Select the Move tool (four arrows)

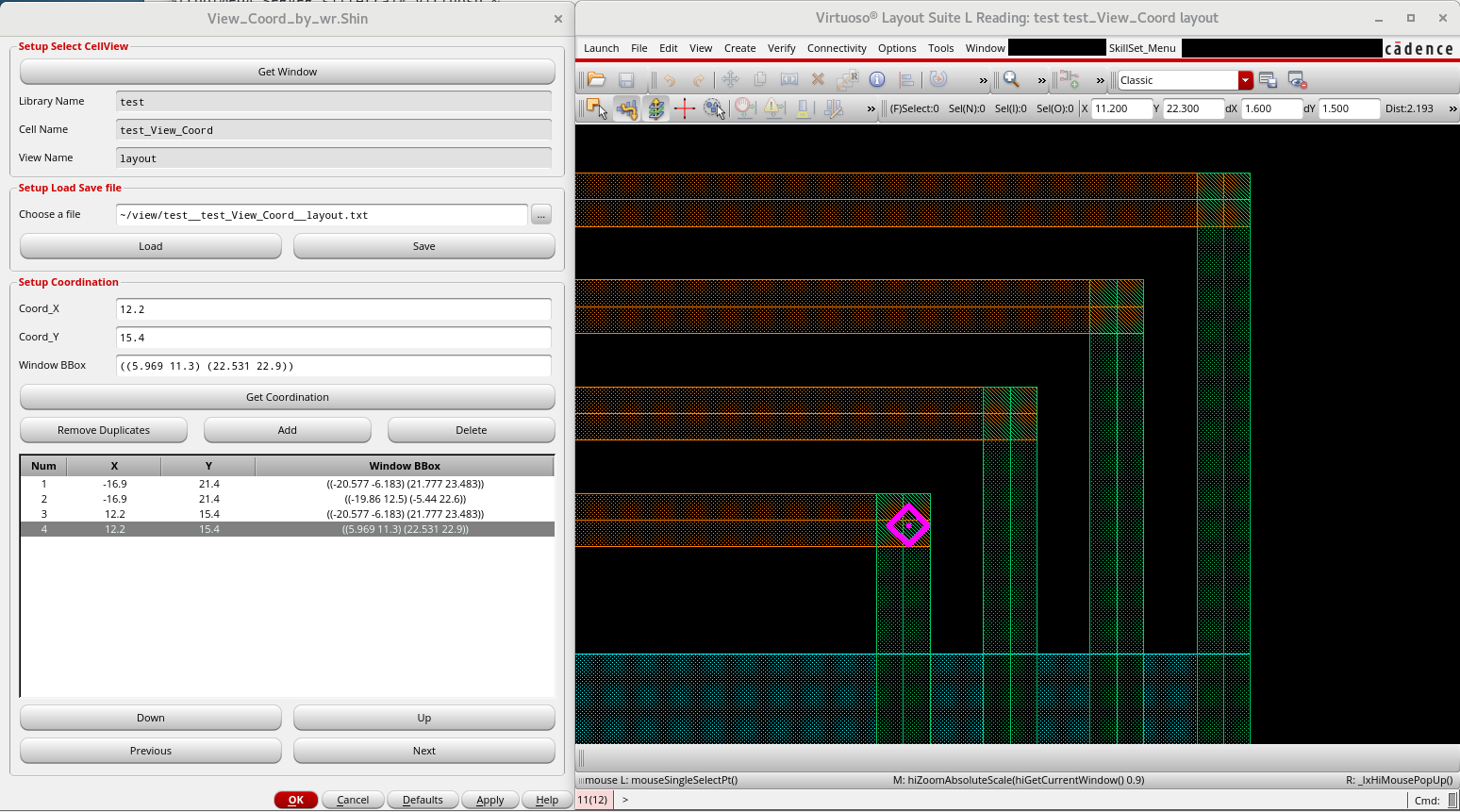point(730,80)
